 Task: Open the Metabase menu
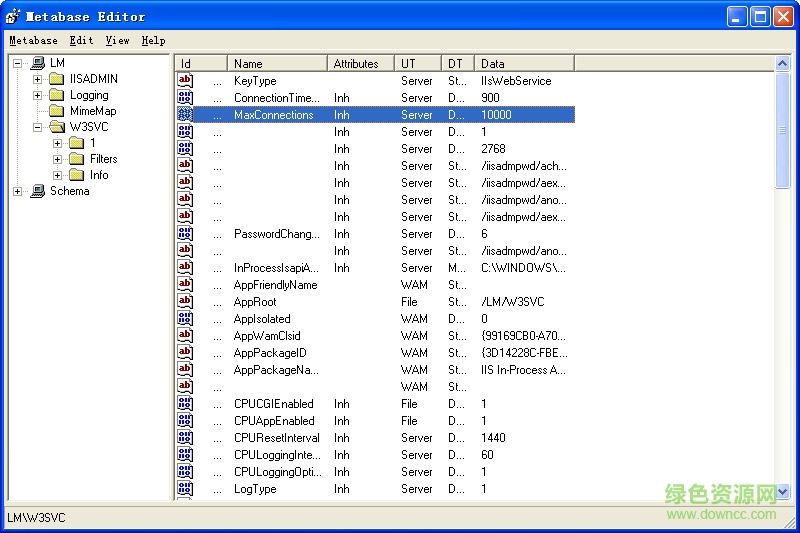point(33,40)
